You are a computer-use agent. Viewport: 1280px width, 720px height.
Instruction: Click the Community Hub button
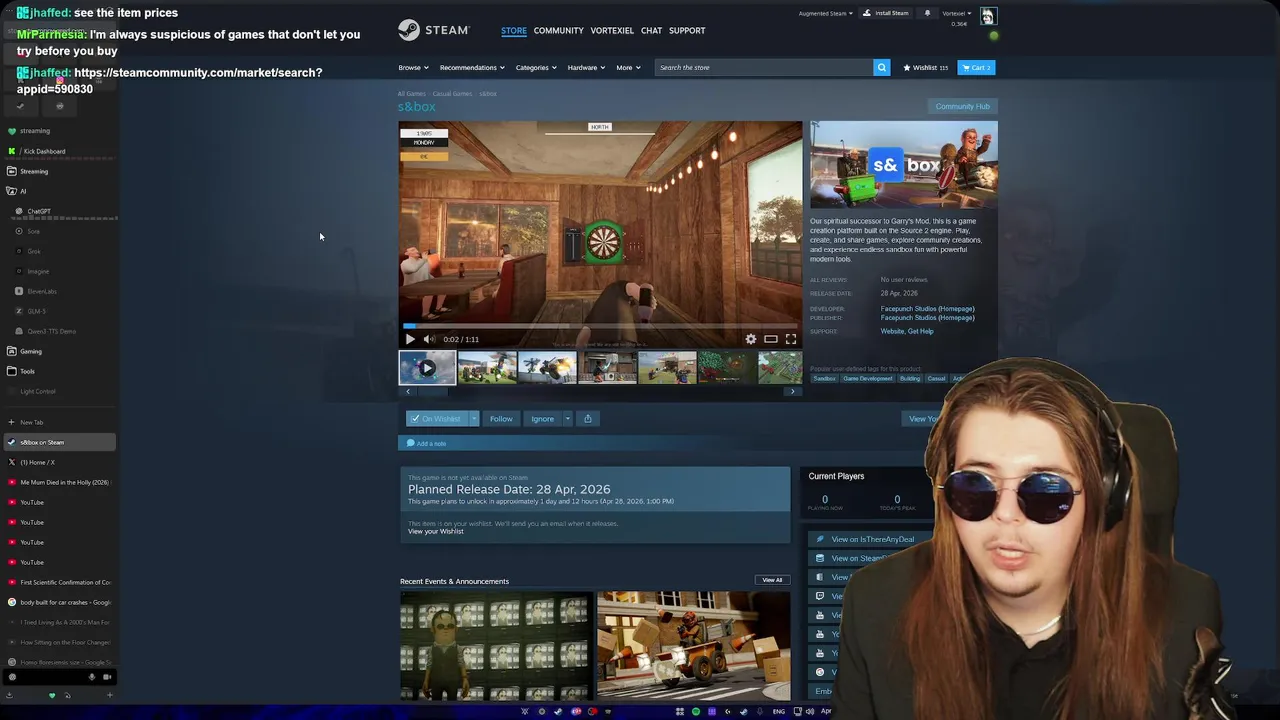tap(962, 106)
